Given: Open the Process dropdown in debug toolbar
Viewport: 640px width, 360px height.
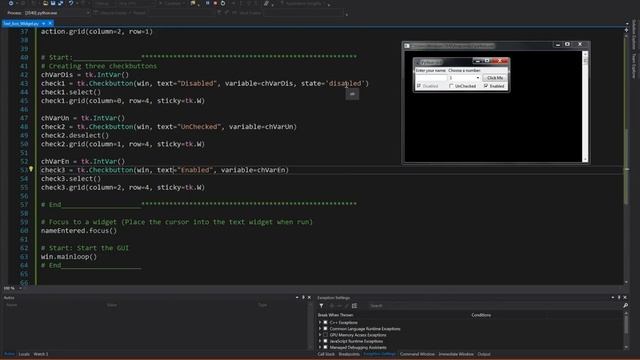Looking at the screenshot, I should (87, 13).
